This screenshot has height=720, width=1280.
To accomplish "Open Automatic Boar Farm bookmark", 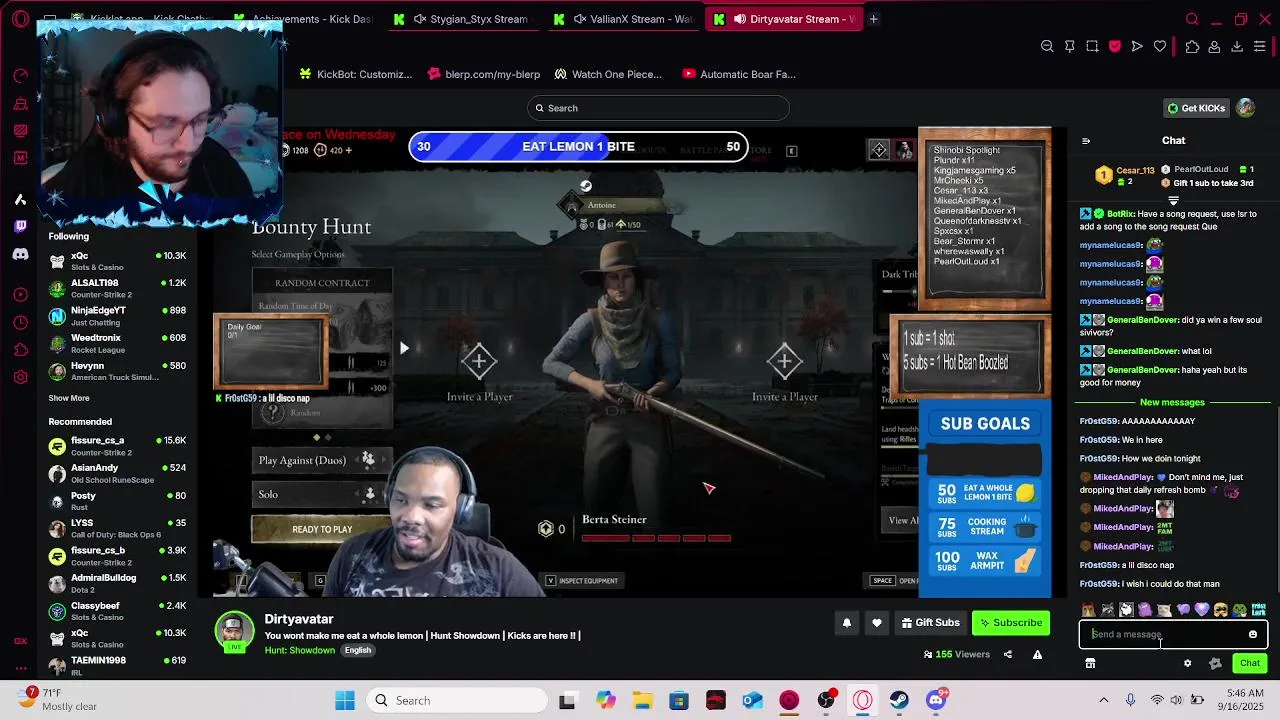I will (739, 74).
